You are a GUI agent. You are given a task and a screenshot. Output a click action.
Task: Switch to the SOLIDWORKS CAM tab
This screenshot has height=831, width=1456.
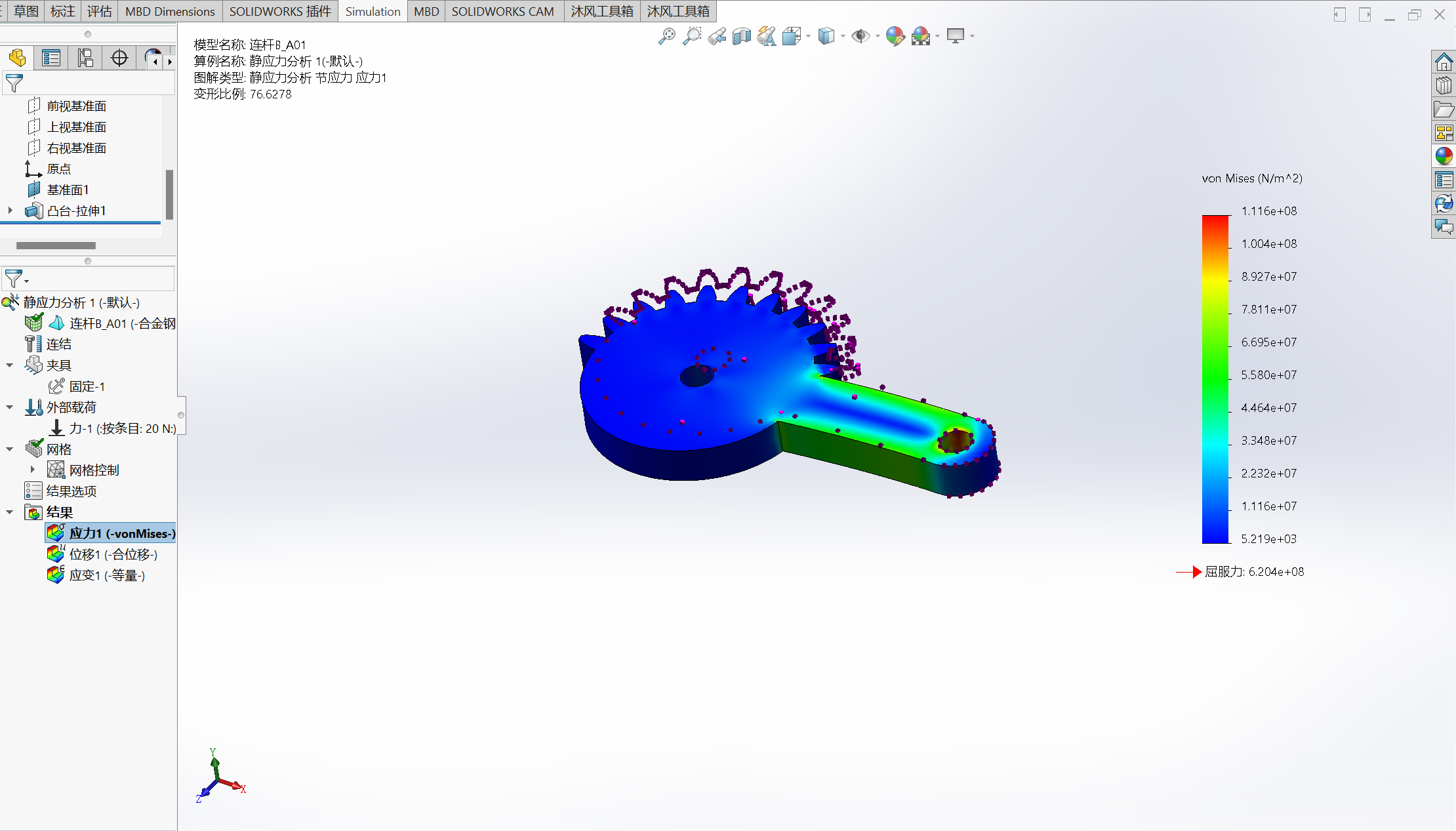coord(503,11)
